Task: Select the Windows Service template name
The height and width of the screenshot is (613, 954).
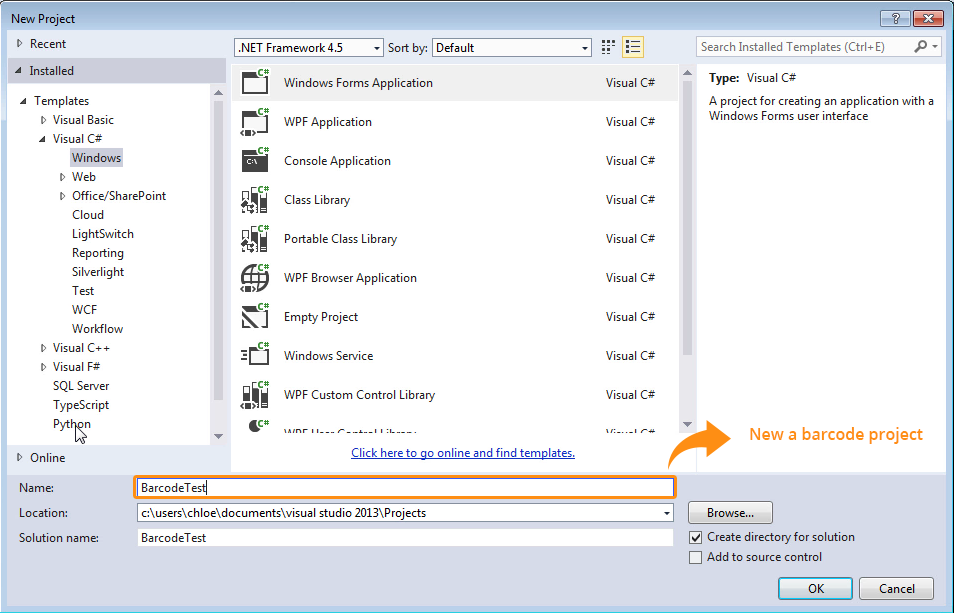Action: coord(329,356)
